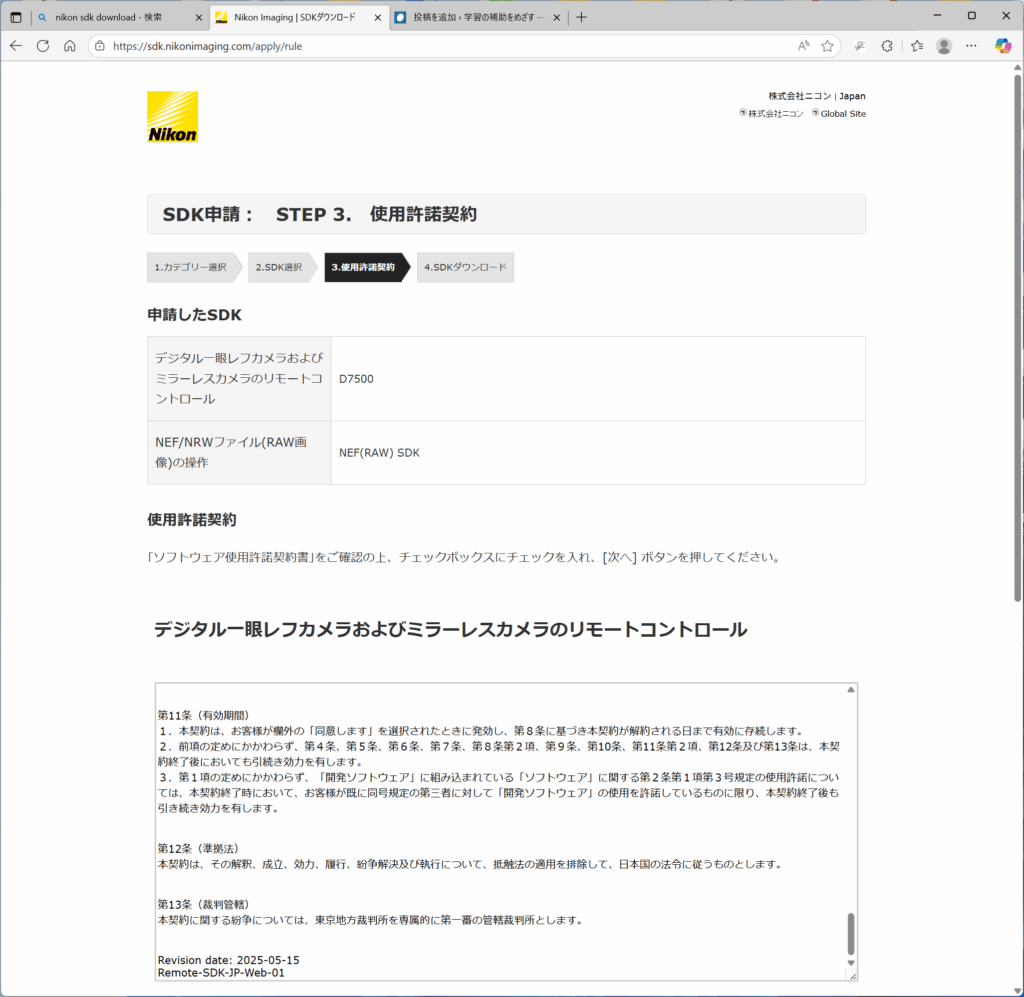Click the license text box scrollbar thumb
The width and height of the screenshot is (1024, 997).
(x=851, y=933)
